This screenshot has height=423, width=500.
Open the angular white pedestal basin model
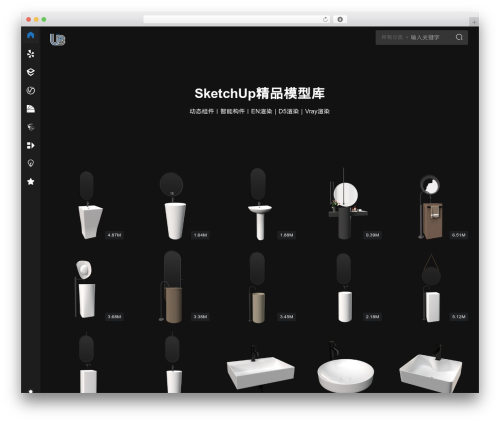90,205
